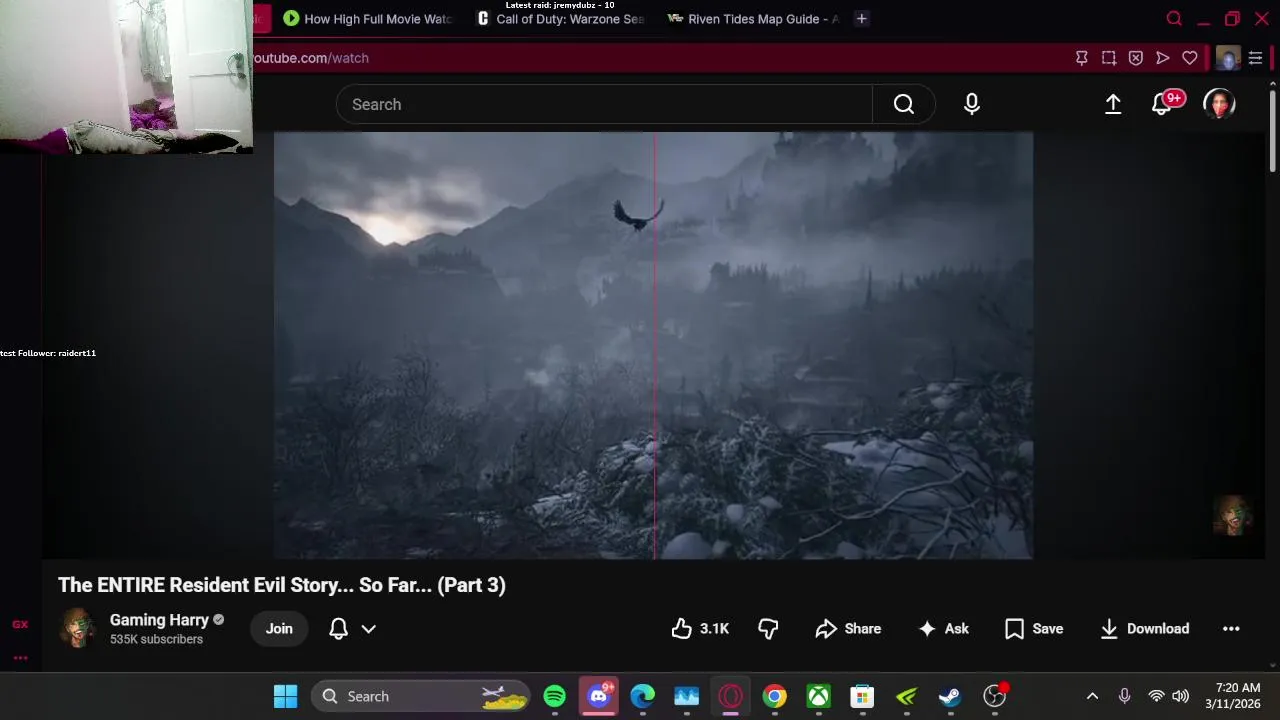Image resolution: width=1280 pixels, height=720 pixels.
Task: Open the YouTube upload/create icon
Action: point(1113,104)
